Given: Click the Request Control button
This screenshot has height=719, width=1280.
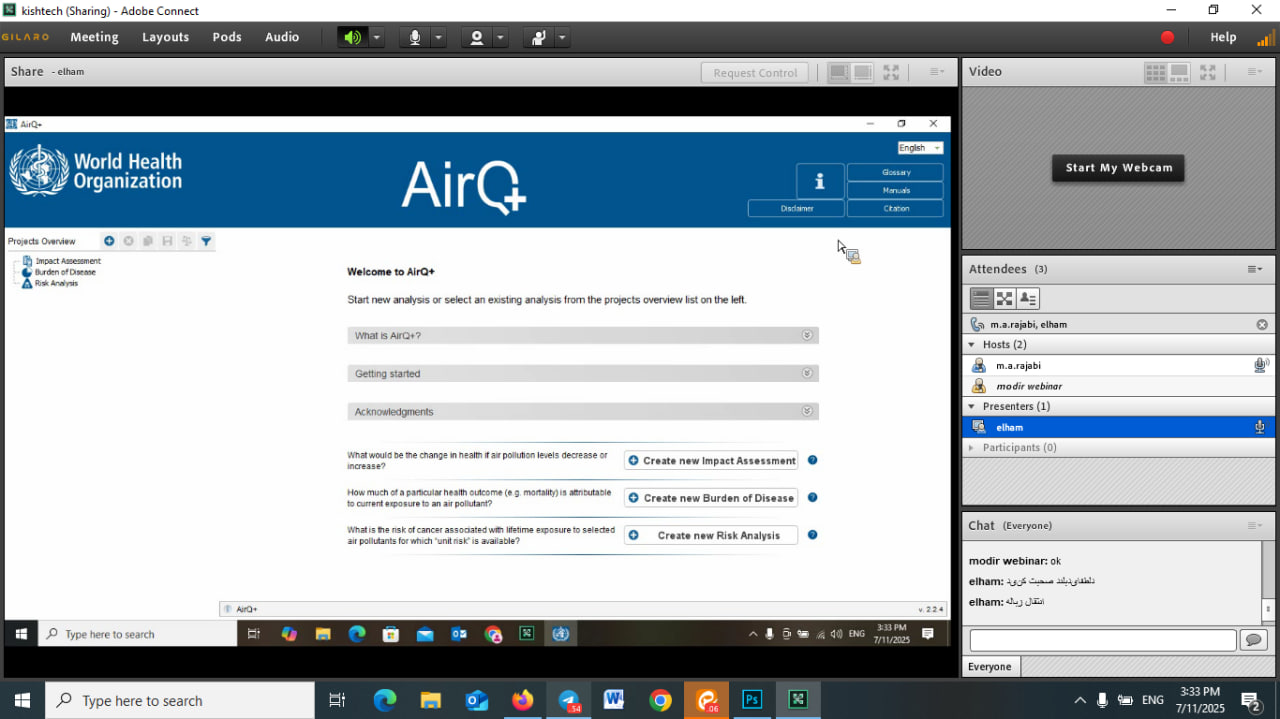Looking at the screenshot, I should point(755,72).
